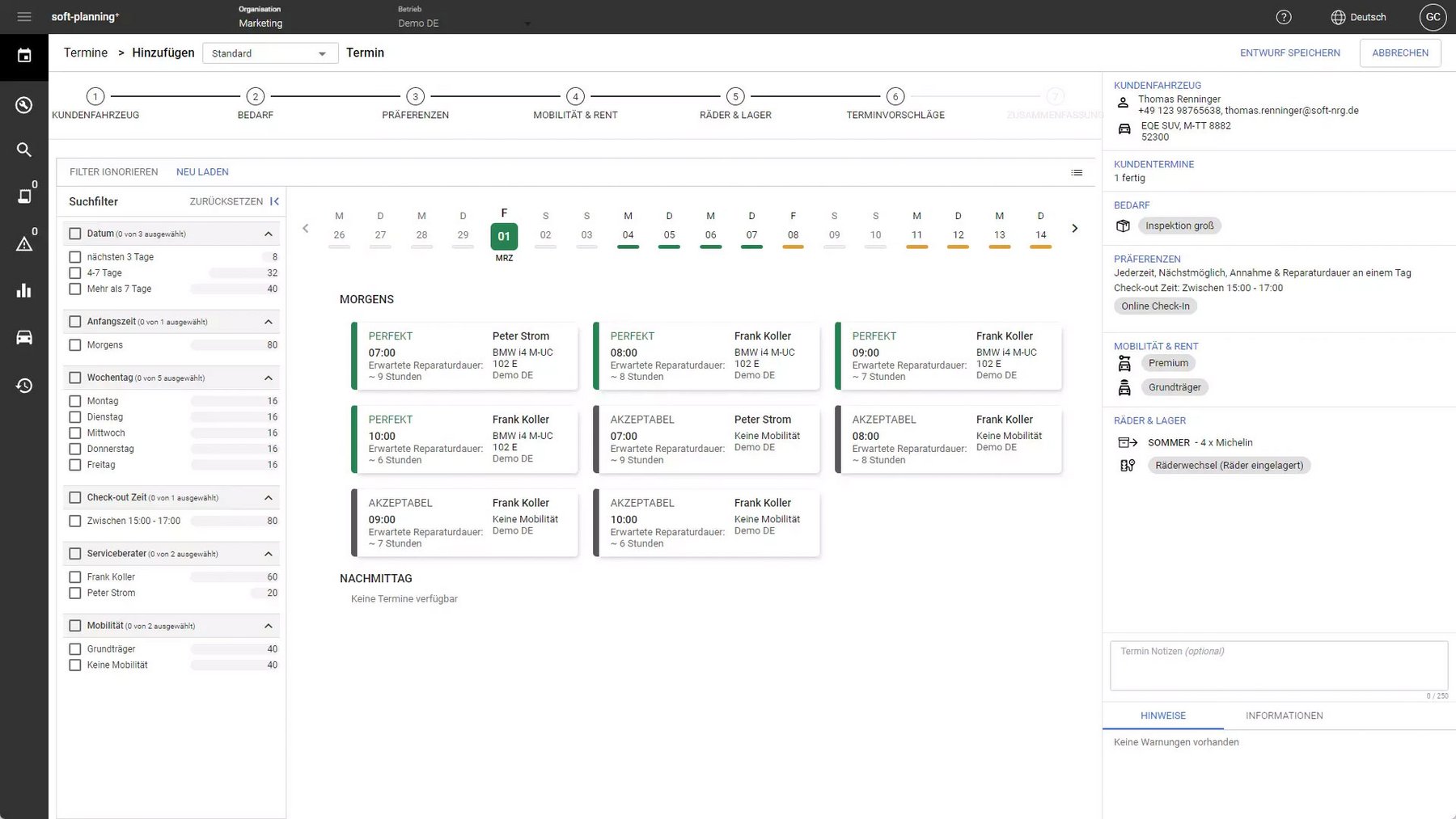
Task: Open the bar chart statistics icon
Action: [x=24, y=290]
